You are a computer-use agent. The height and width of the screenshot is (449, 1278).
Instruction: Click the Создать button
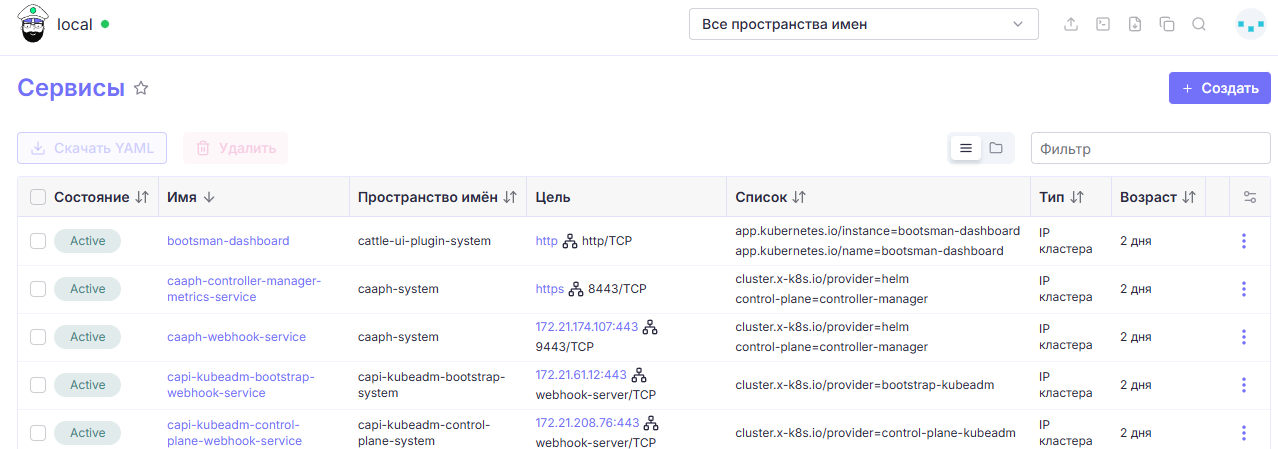click(x=1219, y=88)
